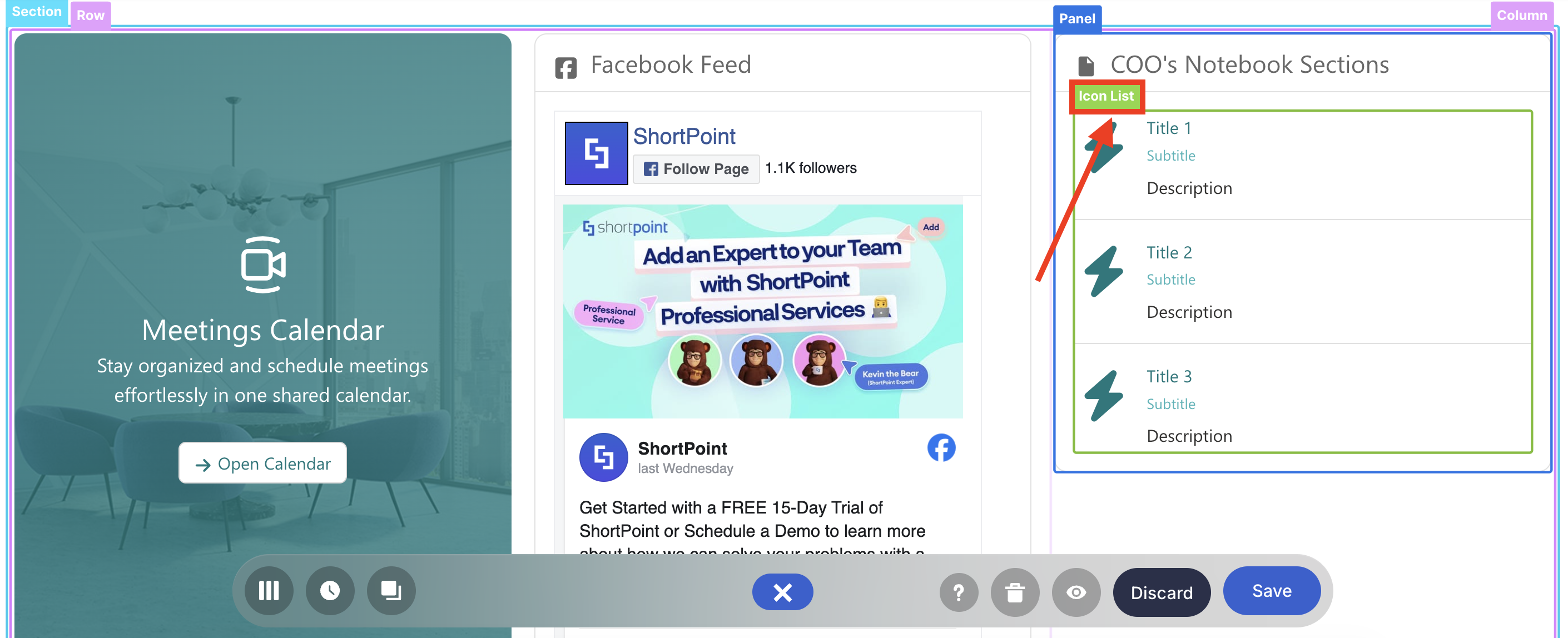1568x638 pixels.
Task: Open the history clock icon
Action: click(330, 591)
